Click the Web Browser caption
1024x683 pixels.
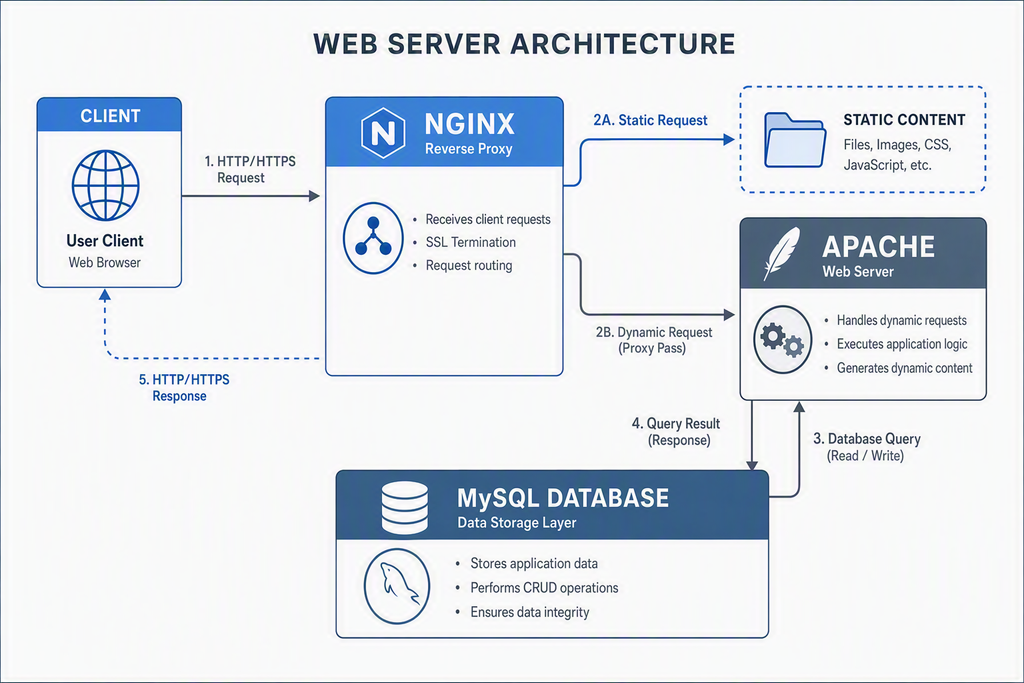(x=104, y=262)
